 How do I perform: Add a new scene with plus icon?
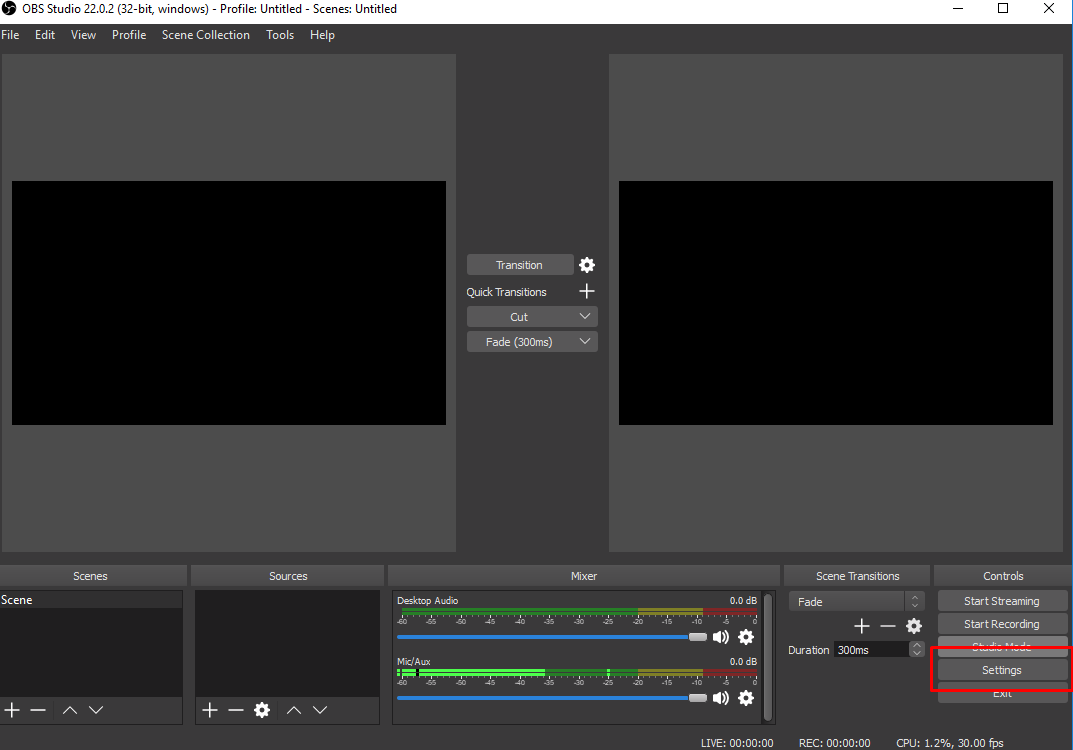[x=12, y=710]
